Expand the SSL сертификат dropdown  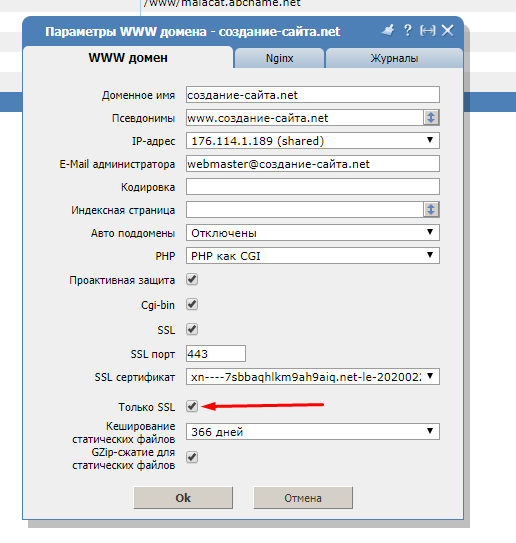313,376
